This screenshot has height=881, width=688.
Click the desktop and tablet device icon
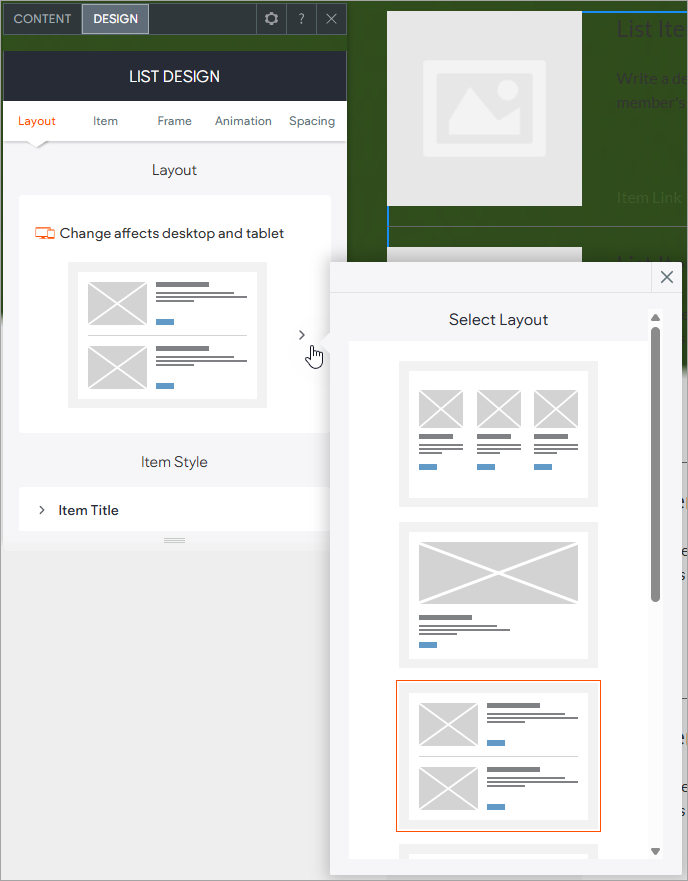pos(45,233)
